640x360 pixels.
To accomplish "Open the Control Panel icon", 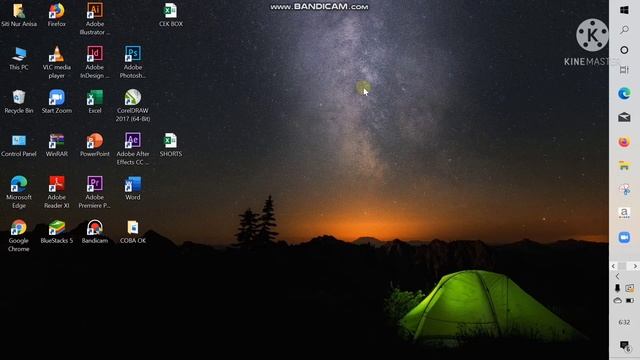I will [19, 145].
